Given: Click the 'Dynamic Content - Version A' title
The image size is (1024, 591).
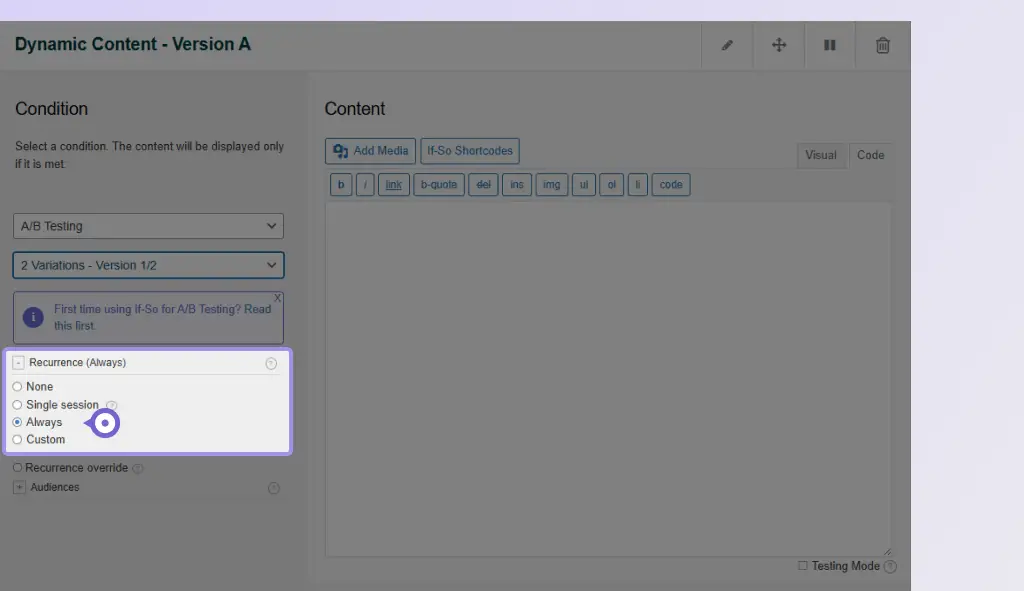Looking at the screenshot, I should 133,44.
